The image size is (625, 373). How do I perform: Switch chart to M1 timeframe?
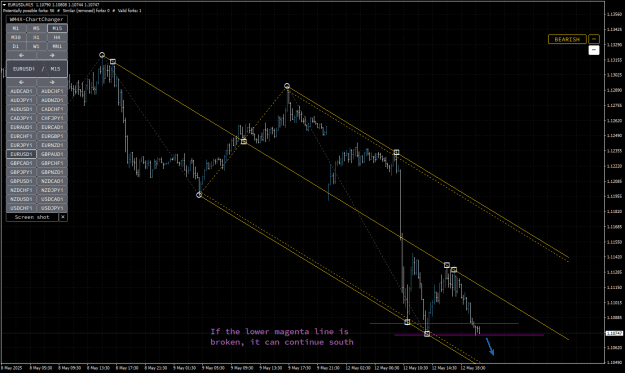pos(16,28)
